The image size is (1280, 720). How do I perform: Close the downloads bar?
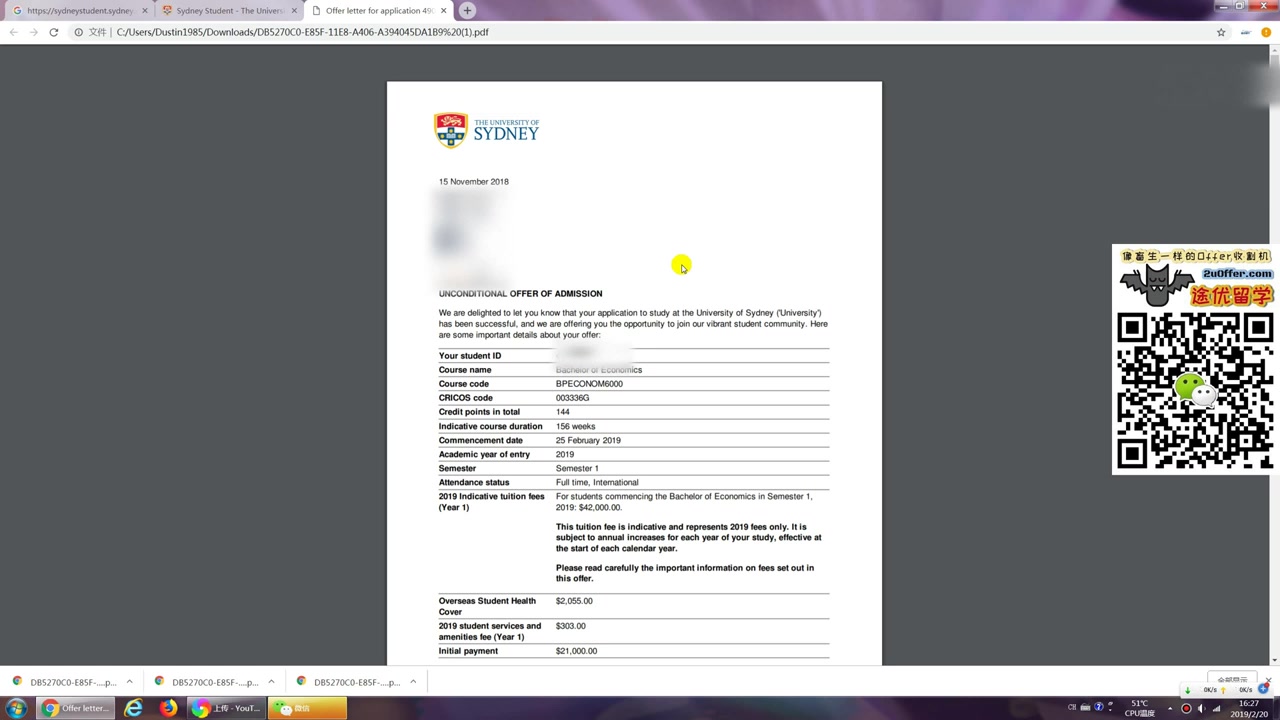pyautogui.click(x=1268, y=682)
